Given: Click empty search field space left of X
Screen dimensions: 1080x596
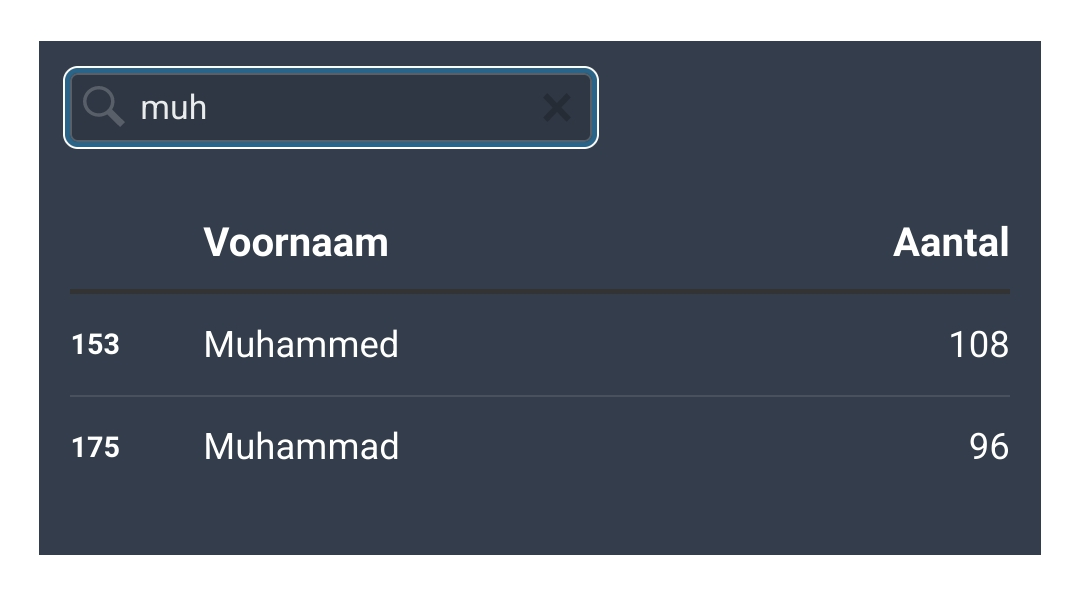Looking at the screenshot, I should tap(400, 107).
